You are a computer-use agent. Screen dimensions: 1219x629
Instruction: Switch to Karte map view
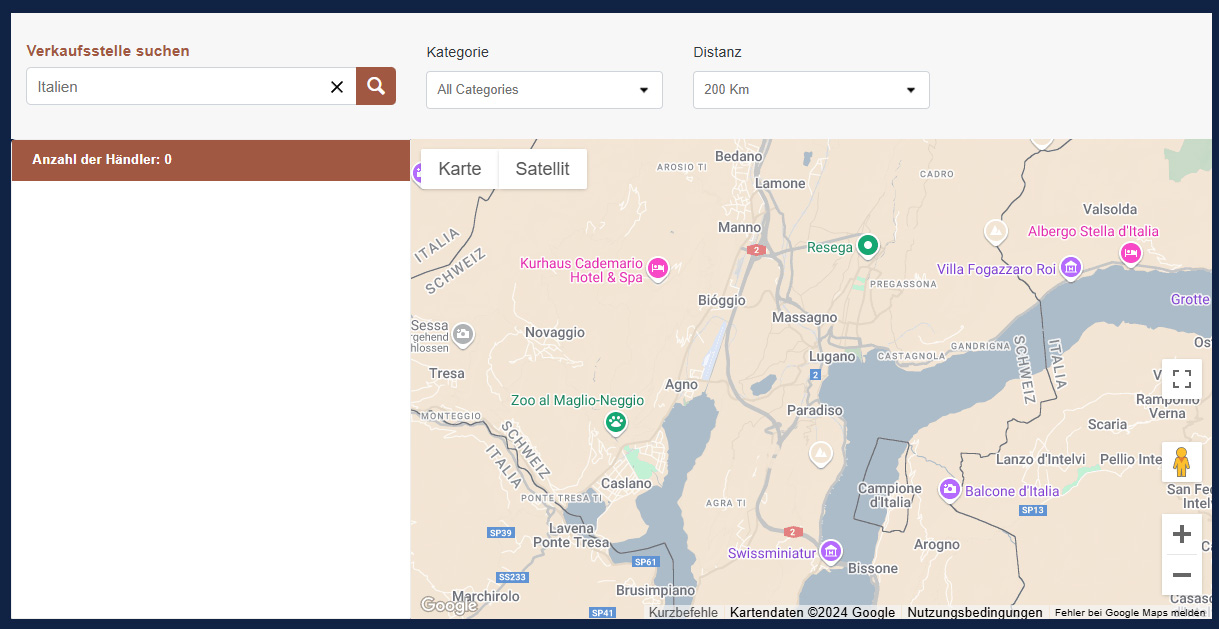[x=460, y=169]
